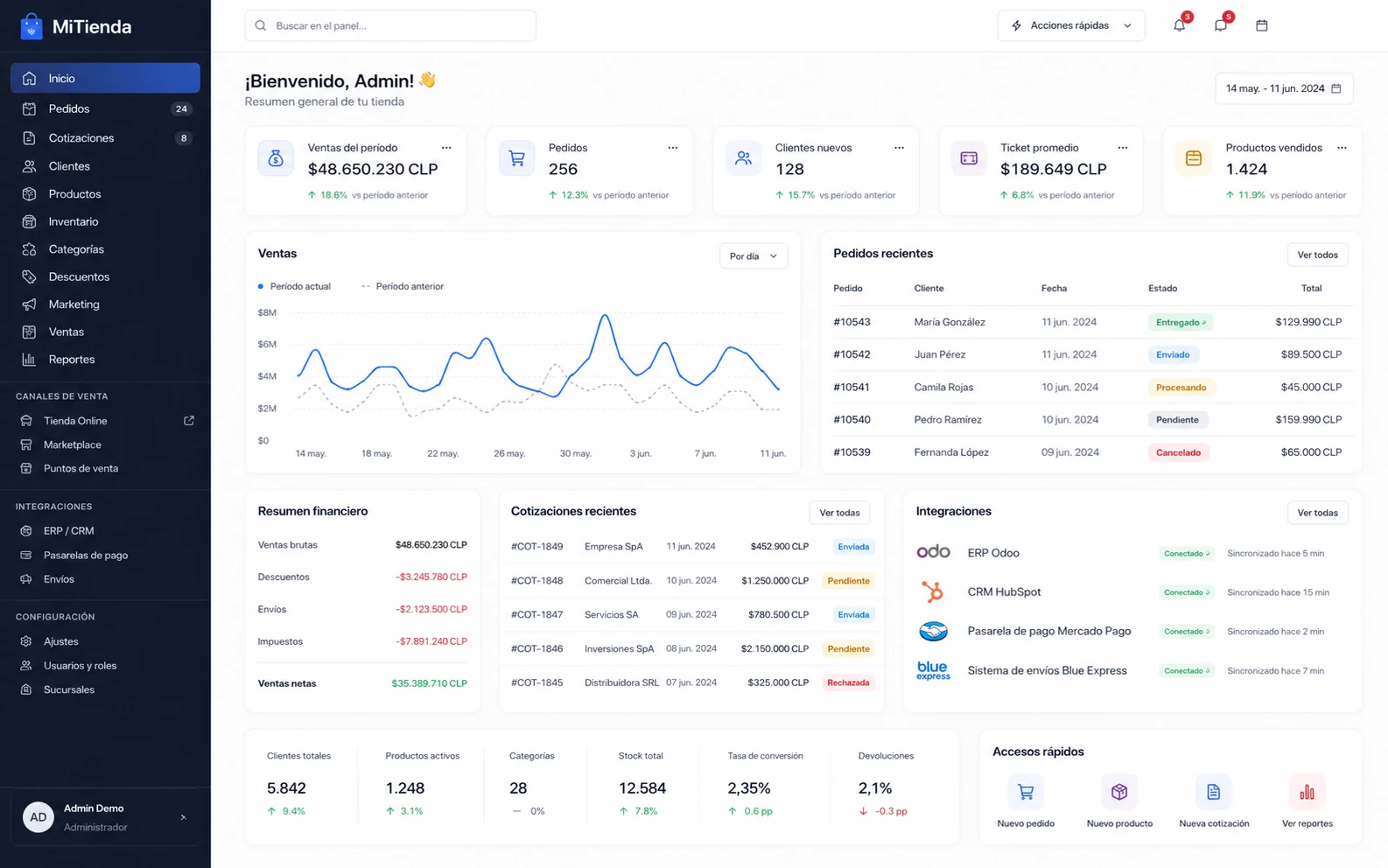1388x868 pixels.
Task: Click the Nuevo producto box icon
Action: (x=1119, y=792)
